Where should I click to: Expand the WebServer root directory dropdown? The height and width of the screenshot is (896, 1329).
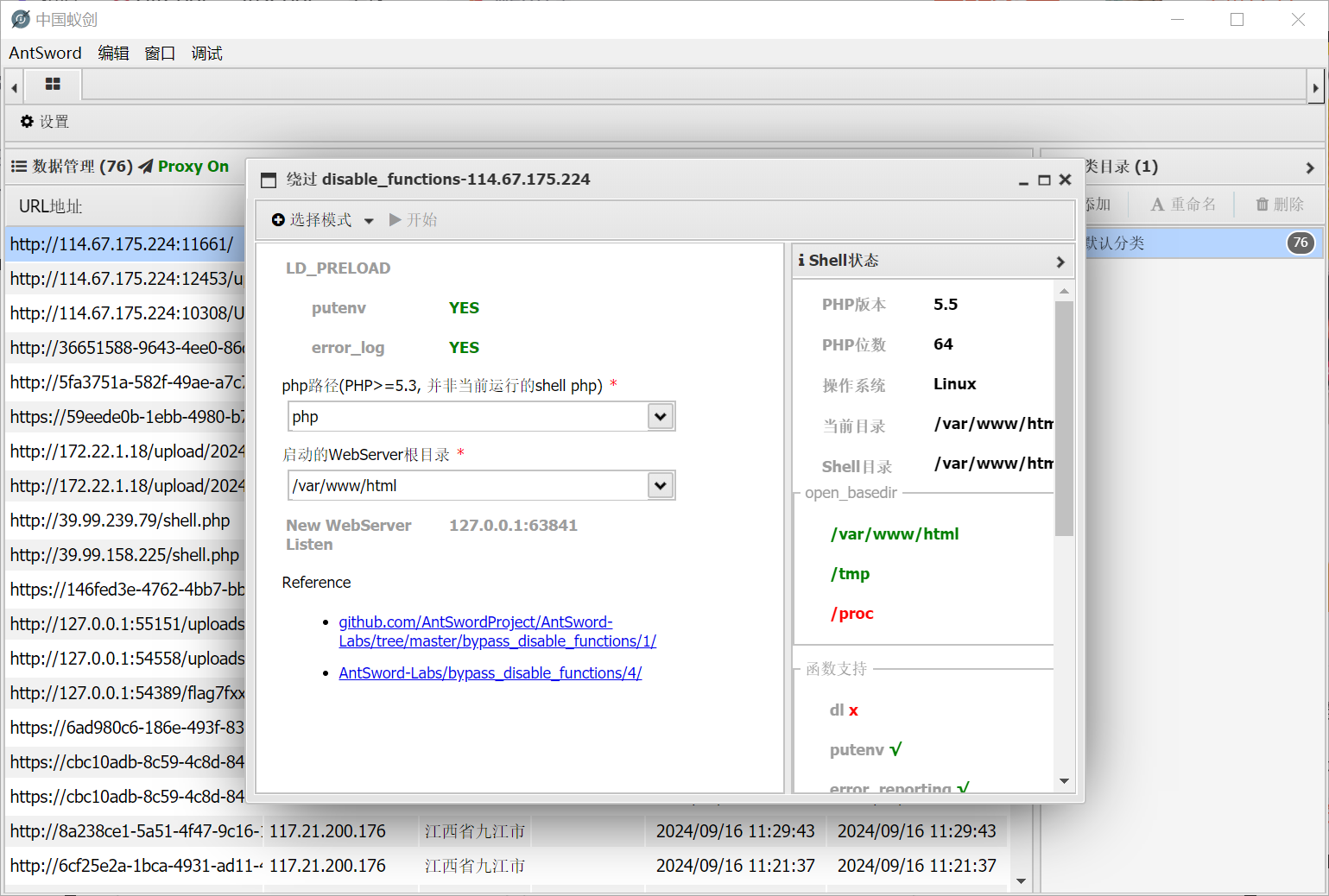(661, 485)
